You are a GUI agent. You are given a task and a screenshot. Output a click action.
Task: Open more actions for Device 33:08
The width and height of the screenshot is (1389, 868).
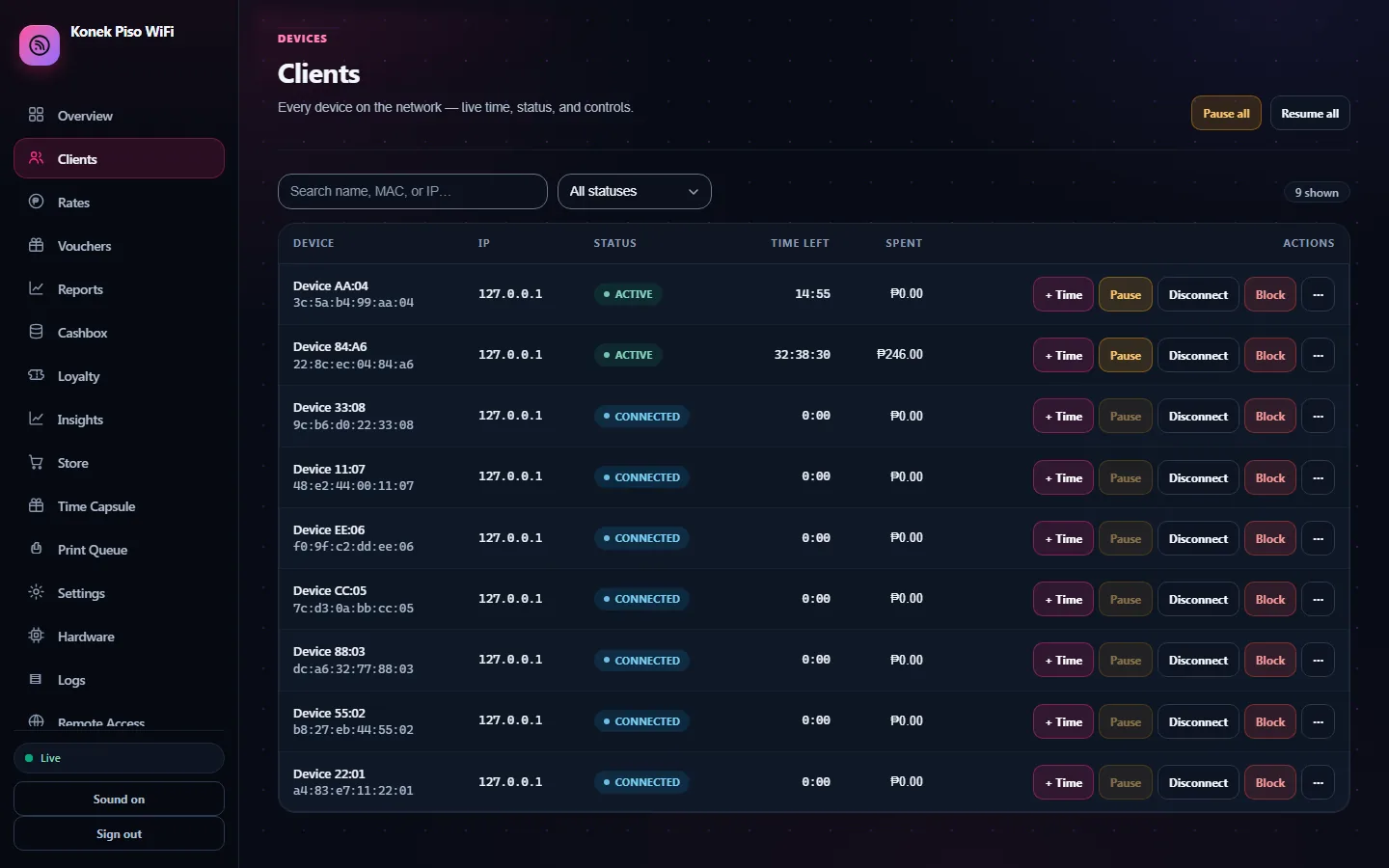(x=1319, y=417)
